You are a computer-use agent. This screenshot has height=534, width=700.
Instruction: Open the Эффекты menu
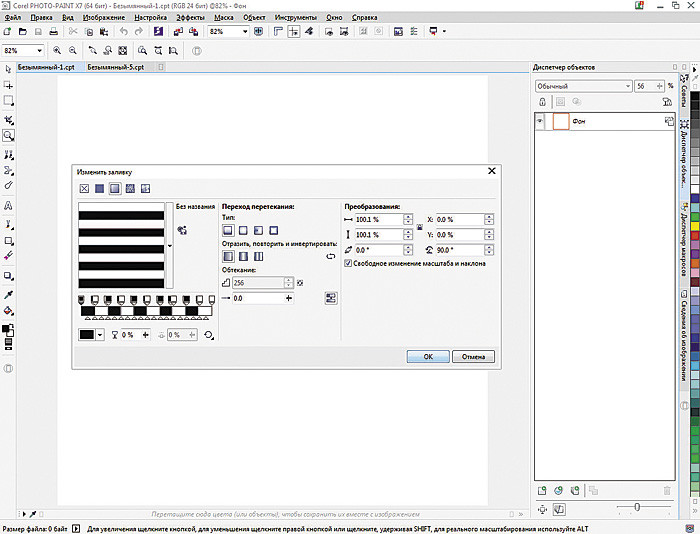point(189,18)
